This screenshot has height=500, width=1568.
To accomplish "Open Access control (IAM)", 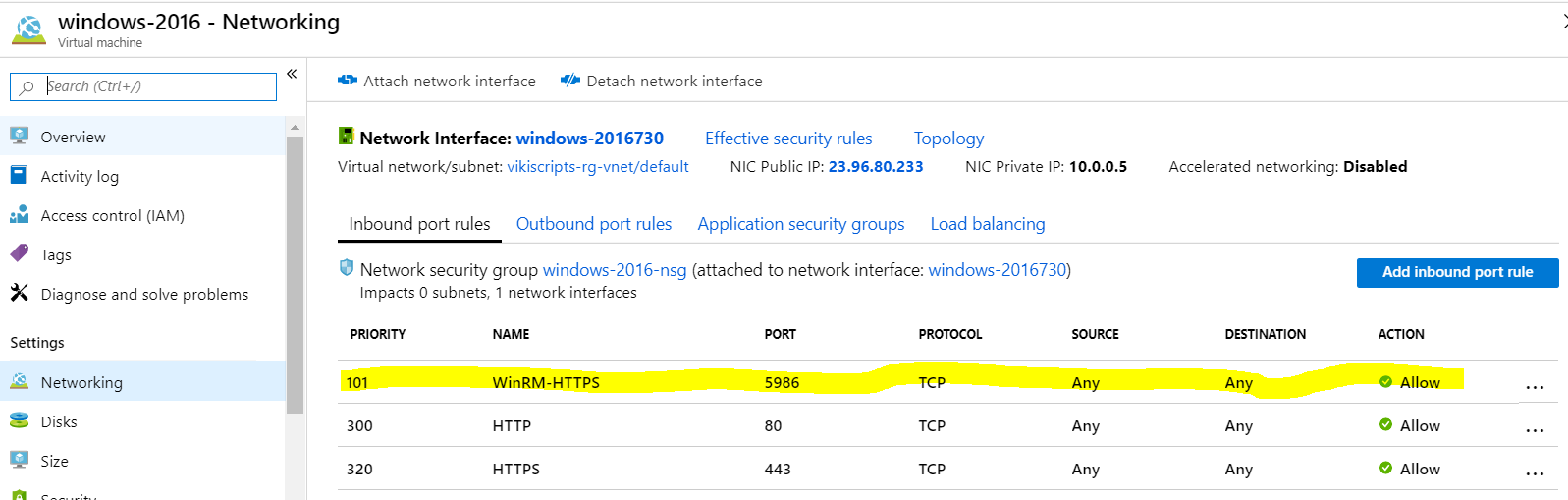I will tap(112, 215).
